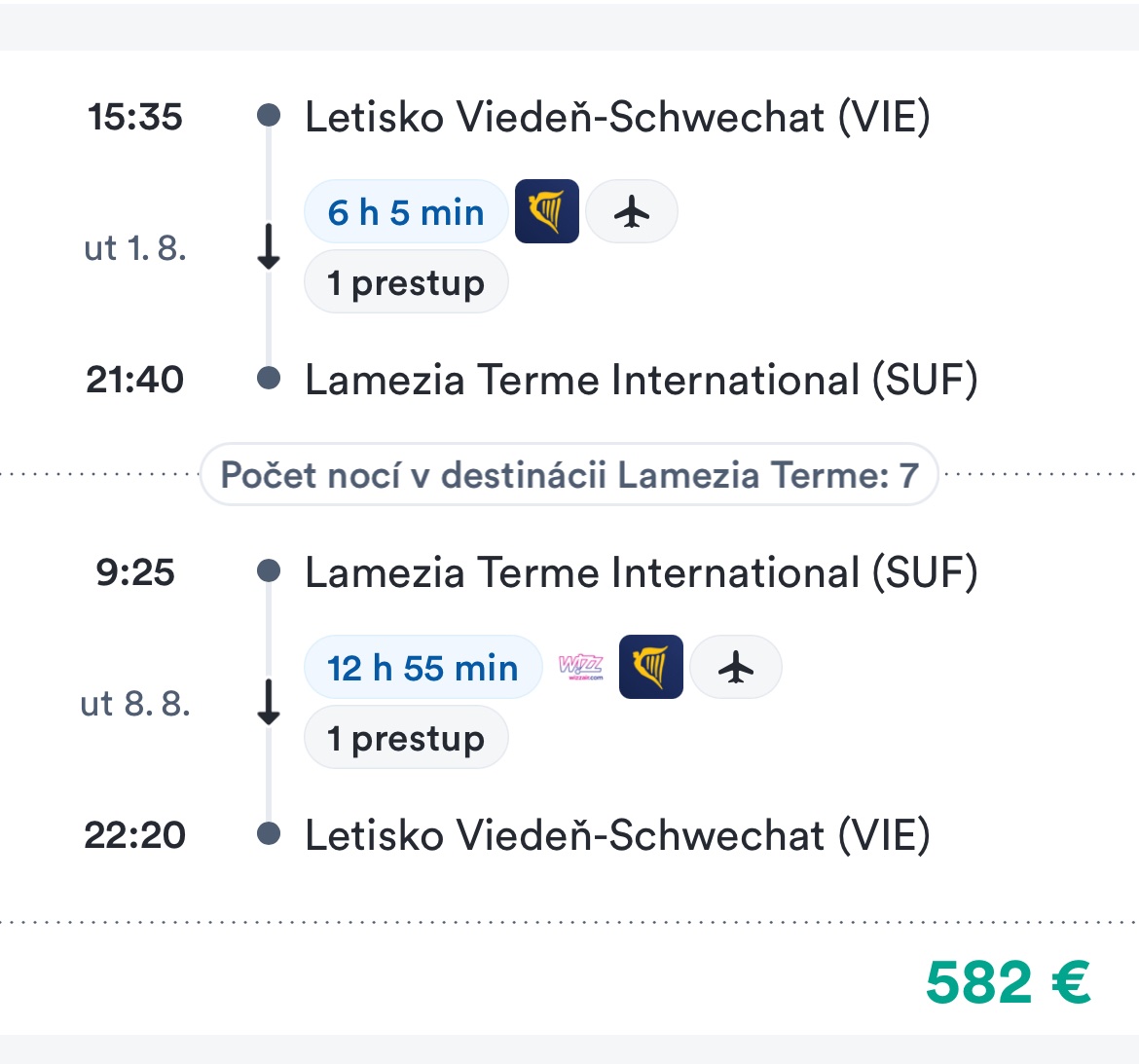Expand the return "1 prestup" layover details
Viewport: 1139px width, 1064px height.
(406, 738)
